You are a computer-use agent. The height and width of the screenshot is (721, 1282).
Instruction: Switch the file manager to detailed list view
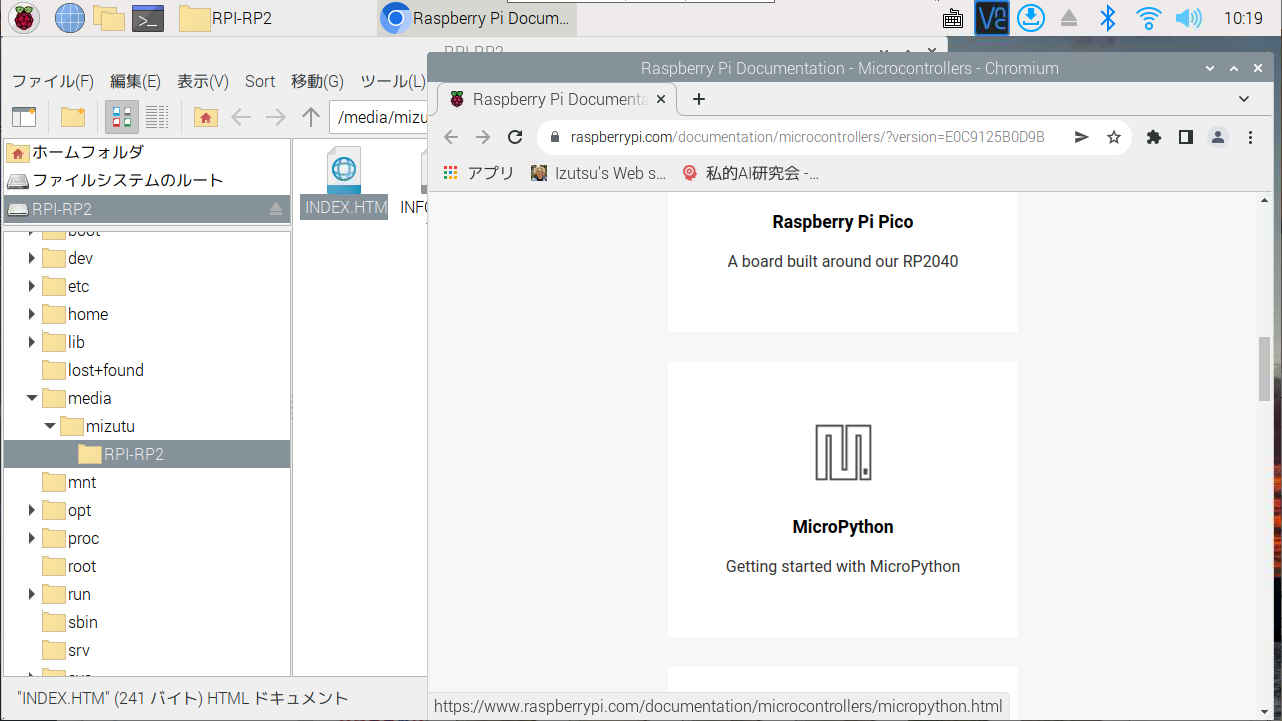[157, 117]
